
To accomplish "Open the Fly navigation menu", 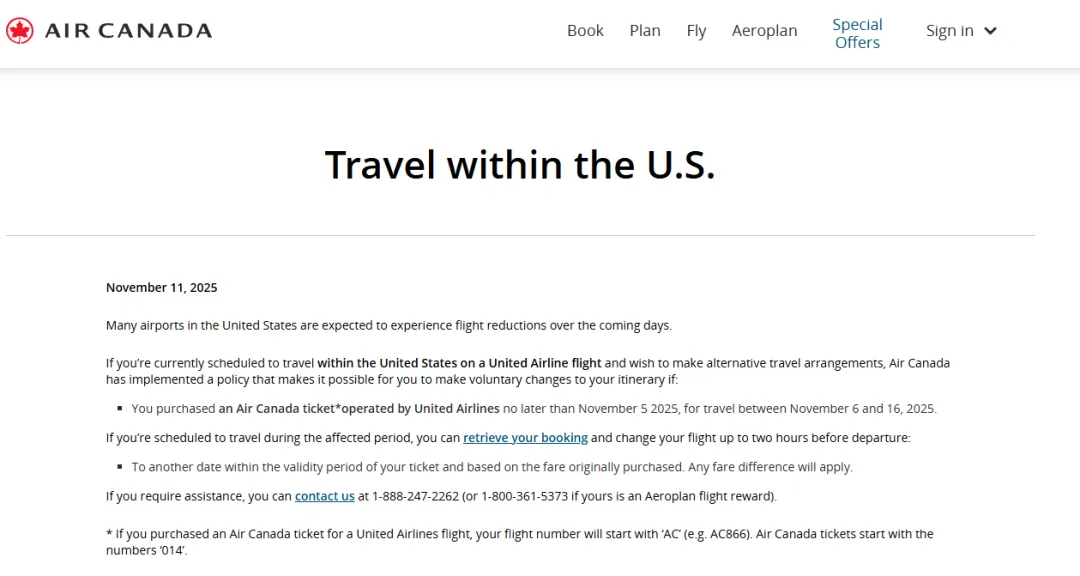I will click(696, 31).
